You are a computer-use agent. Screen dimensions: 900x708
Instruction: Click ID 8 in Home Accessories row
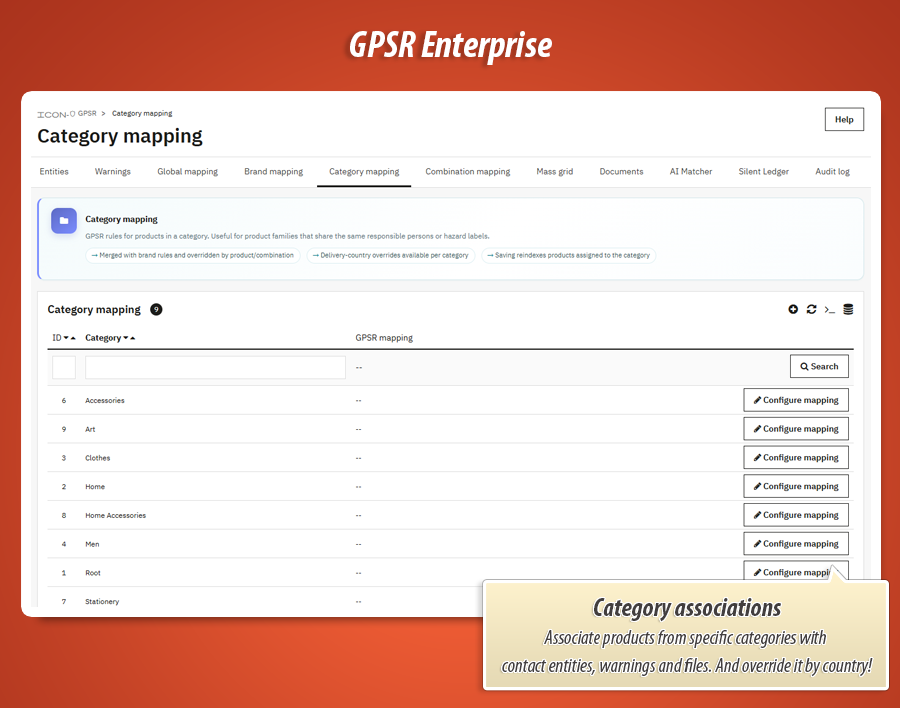(x=64, y=516)
